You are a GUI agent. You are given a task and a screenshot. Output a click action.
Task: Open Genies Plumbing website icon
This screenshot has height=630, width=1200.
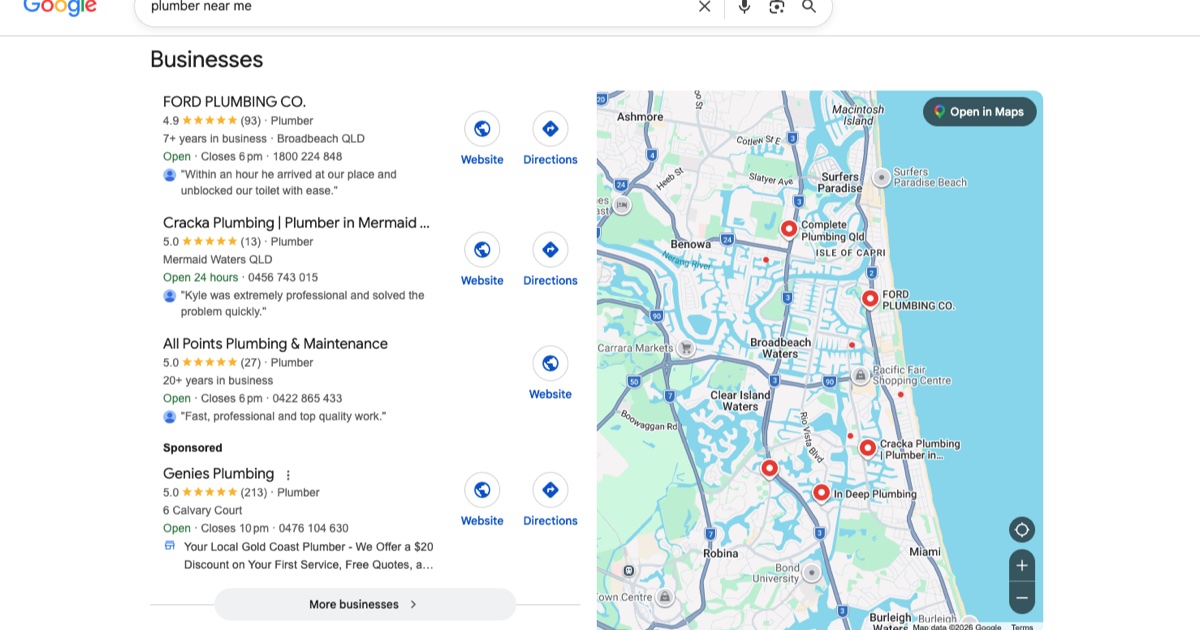tap(482, 490)
